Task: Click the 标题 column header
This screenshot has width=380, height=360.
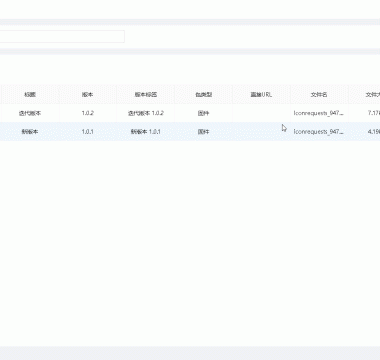Action: (x=30, y=95)
